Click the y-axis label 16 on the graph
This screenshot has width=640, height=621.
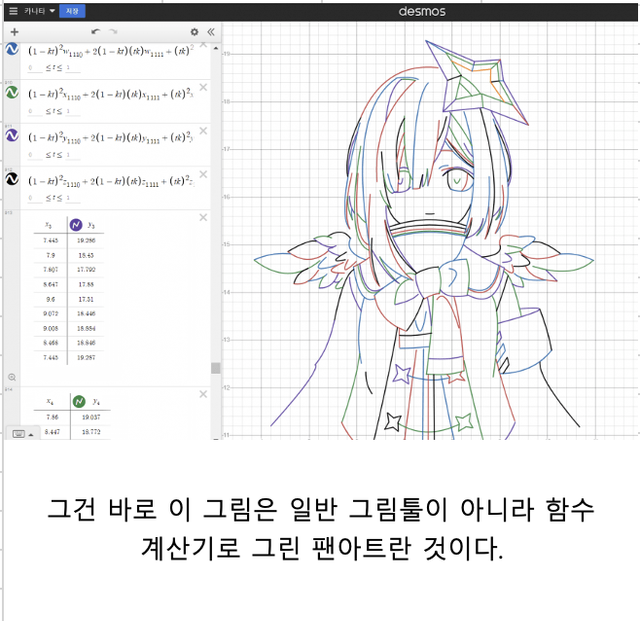coord(227,197)
